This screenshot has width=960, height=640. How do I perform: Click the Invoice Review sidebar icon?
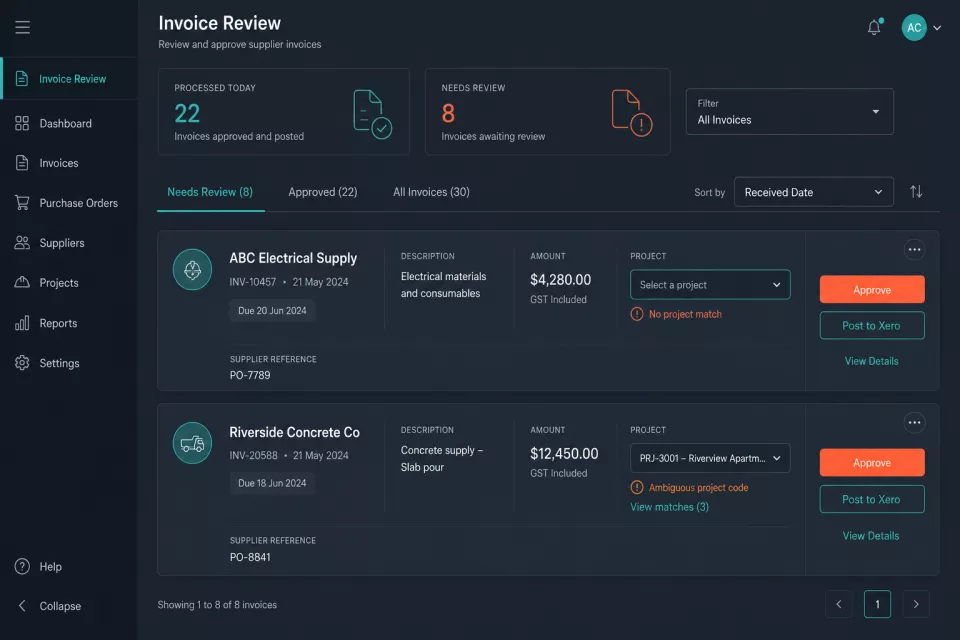[x=22, y=78]
